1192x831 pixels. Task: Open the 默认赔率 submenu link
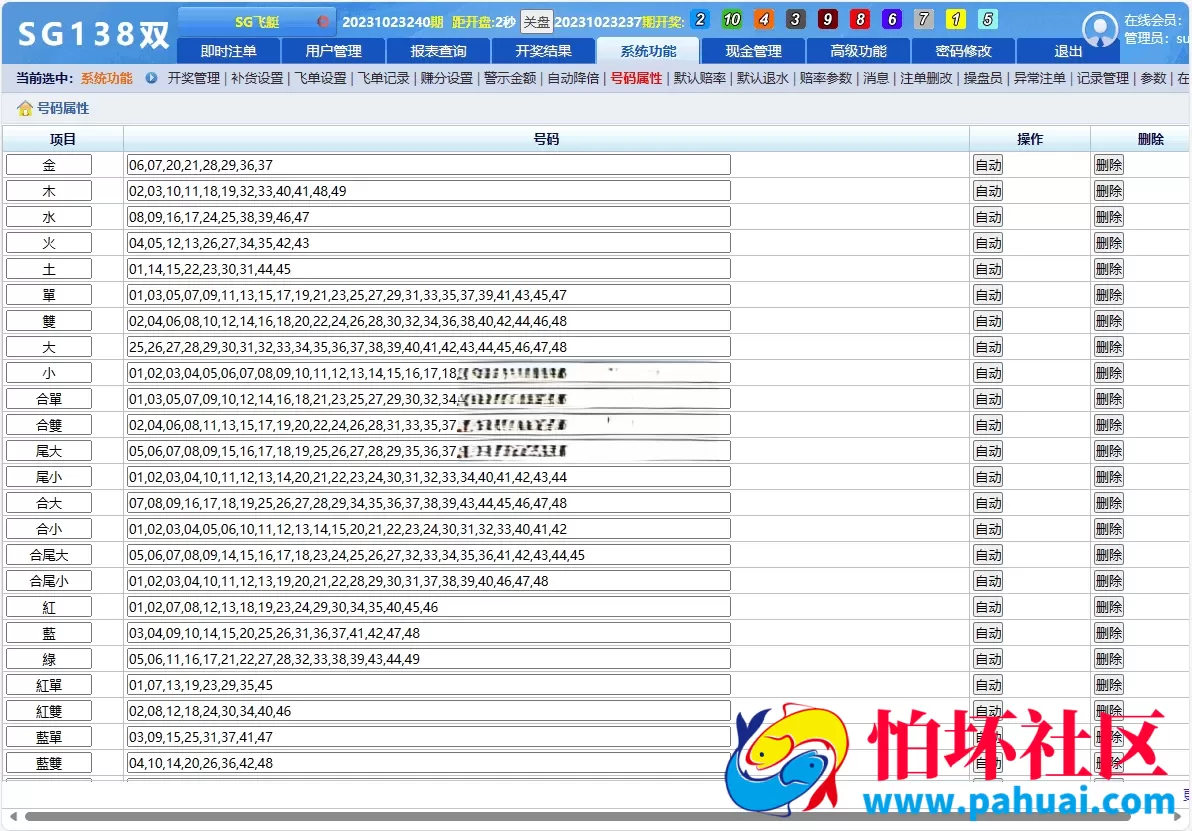(x=699, y=78)
